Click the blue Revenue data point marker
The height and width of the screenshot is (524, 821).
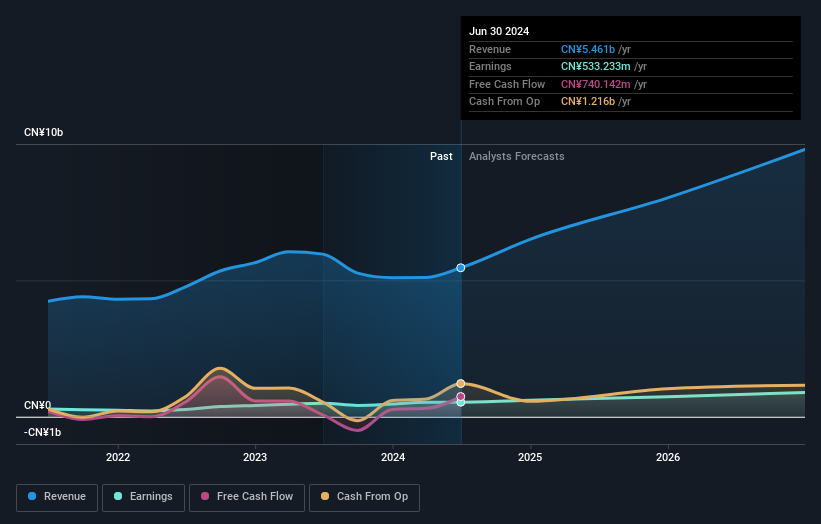click(x=461, y=267)
